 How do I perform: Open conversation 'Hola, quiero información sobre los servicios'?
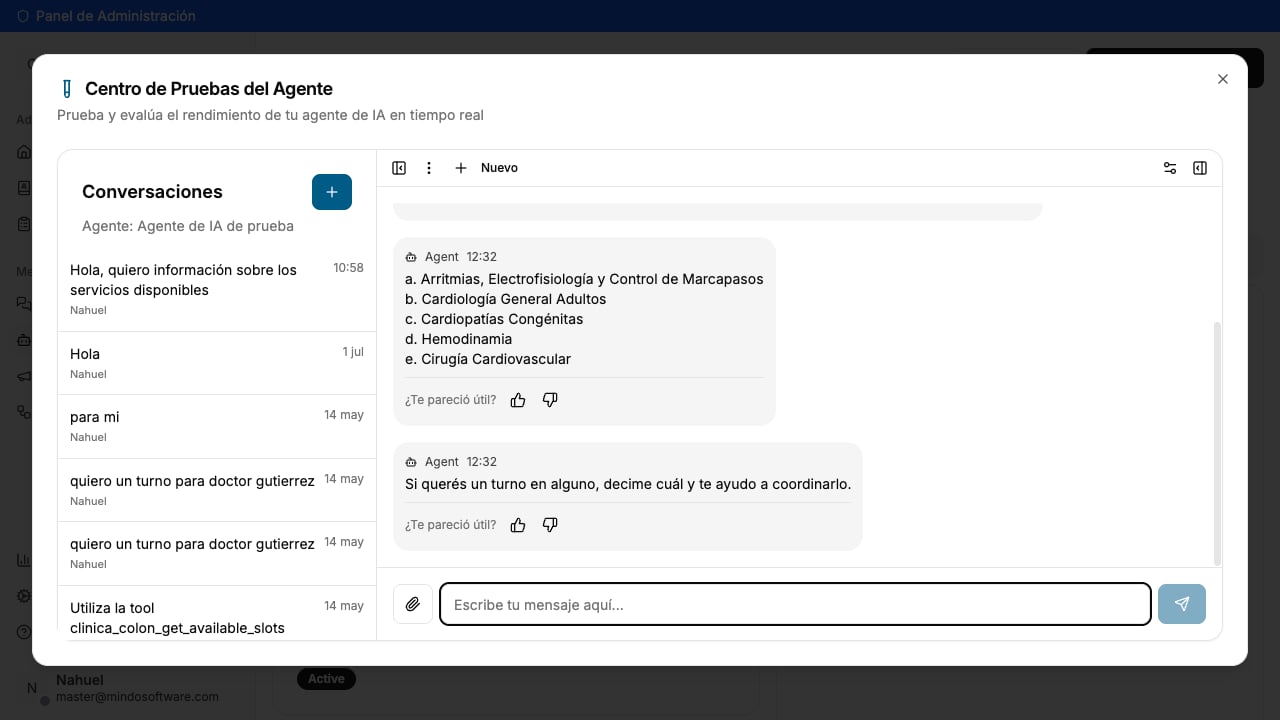(x=217, y=289)
